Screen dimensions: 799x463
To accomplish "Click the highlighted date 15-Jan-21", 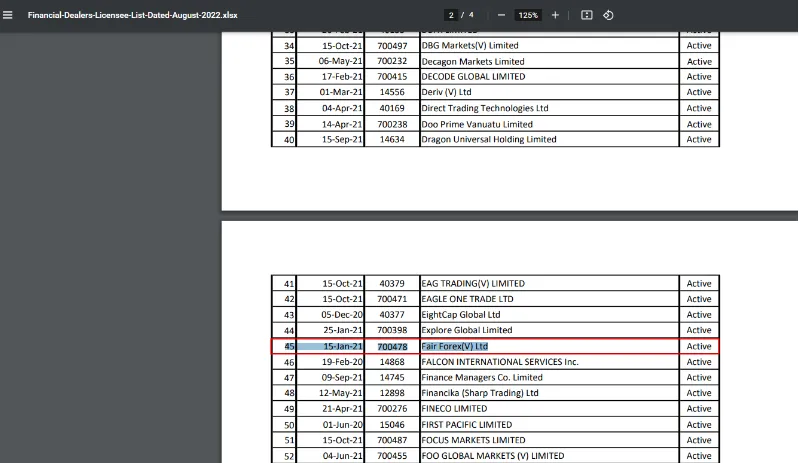I will tap(342, 346).
